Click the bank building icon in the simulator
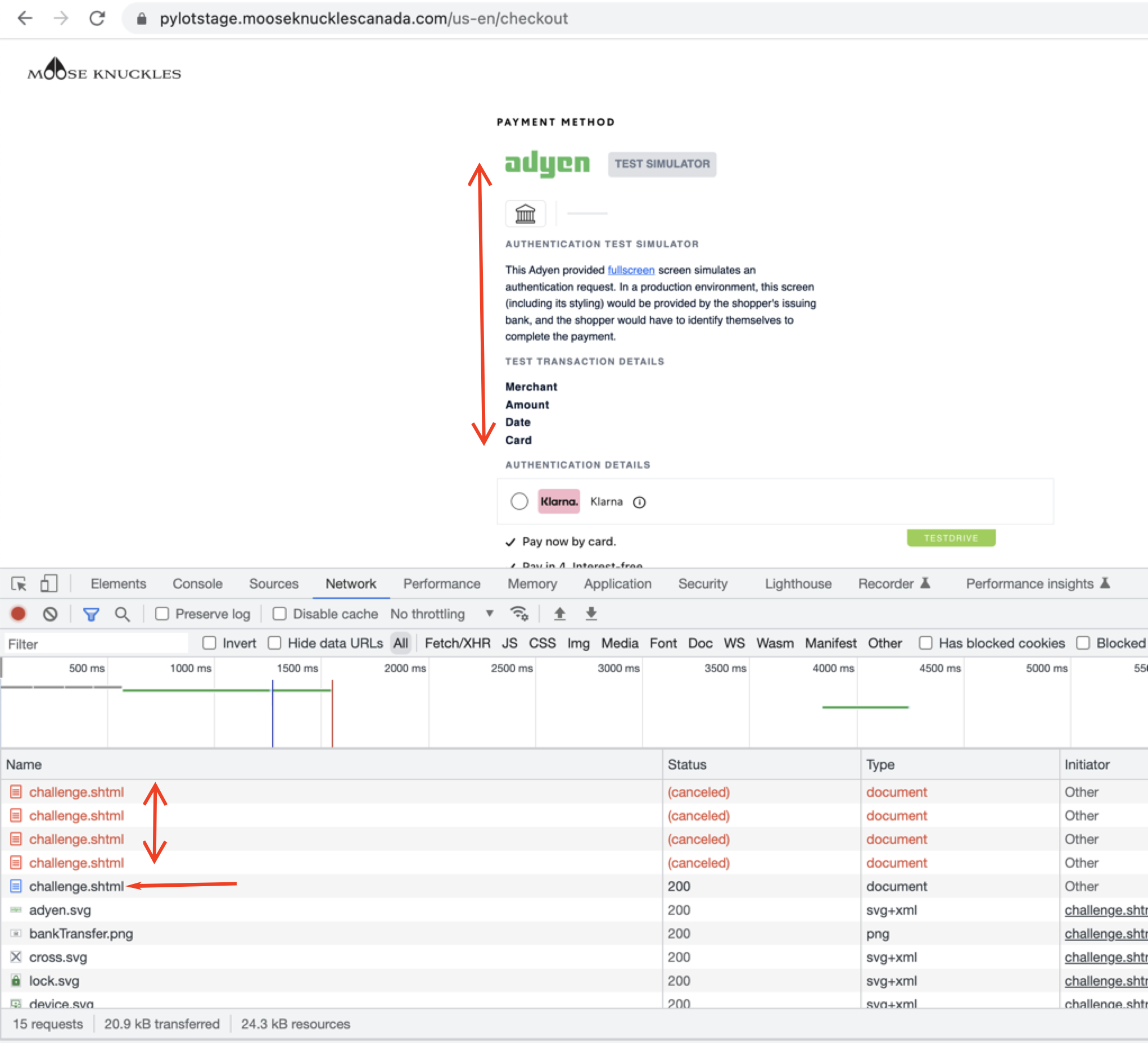Screen dimensions: 1148x1043 click(x=525, y=214)
